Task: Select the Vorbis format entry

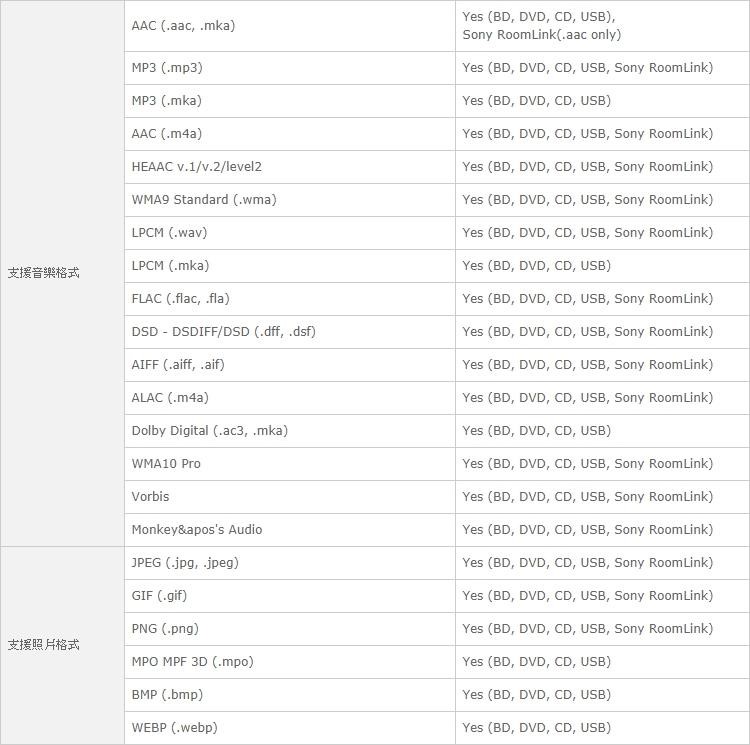Action: point(290,497)
